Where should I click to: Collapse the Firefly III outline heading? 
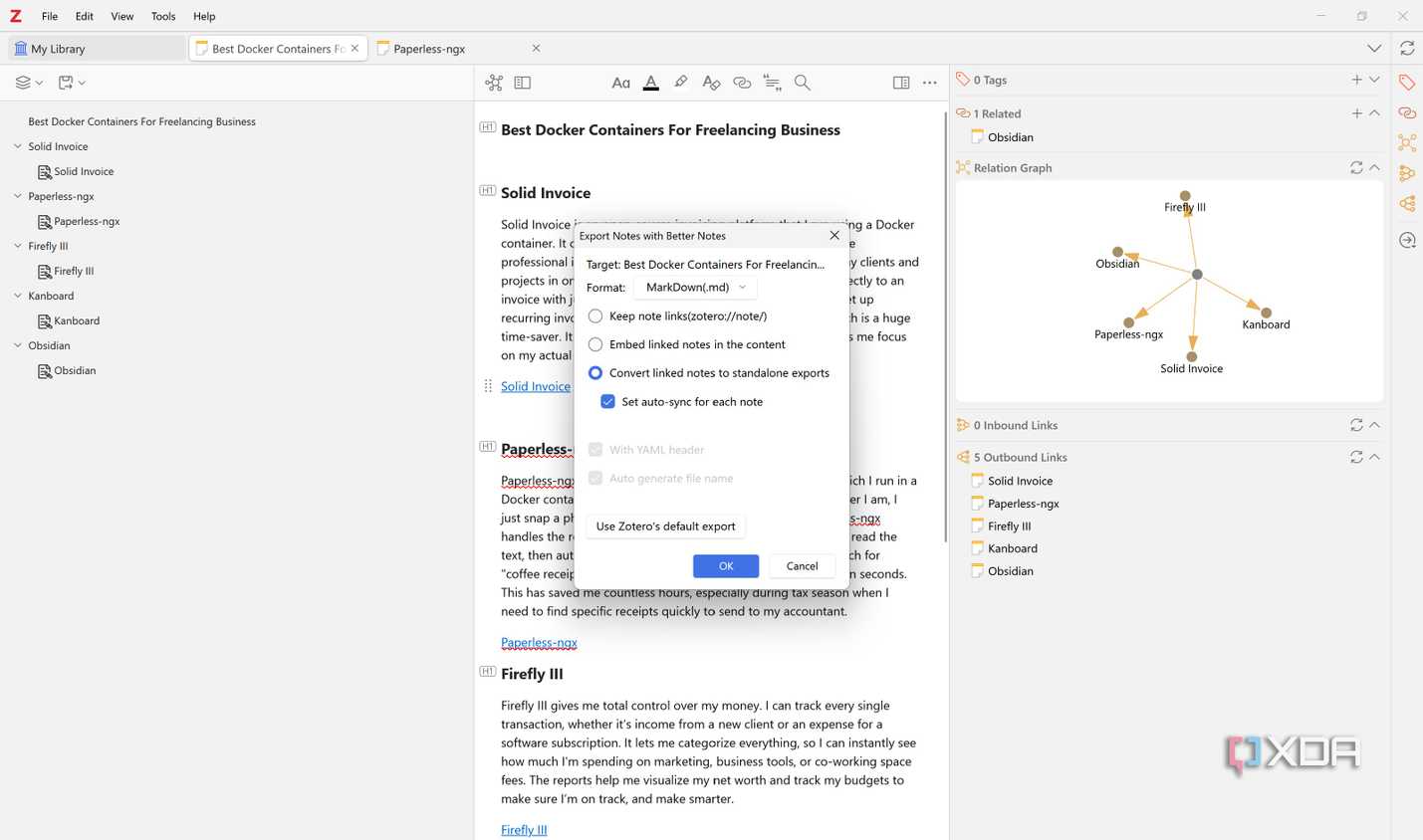(x=17, y=246)
